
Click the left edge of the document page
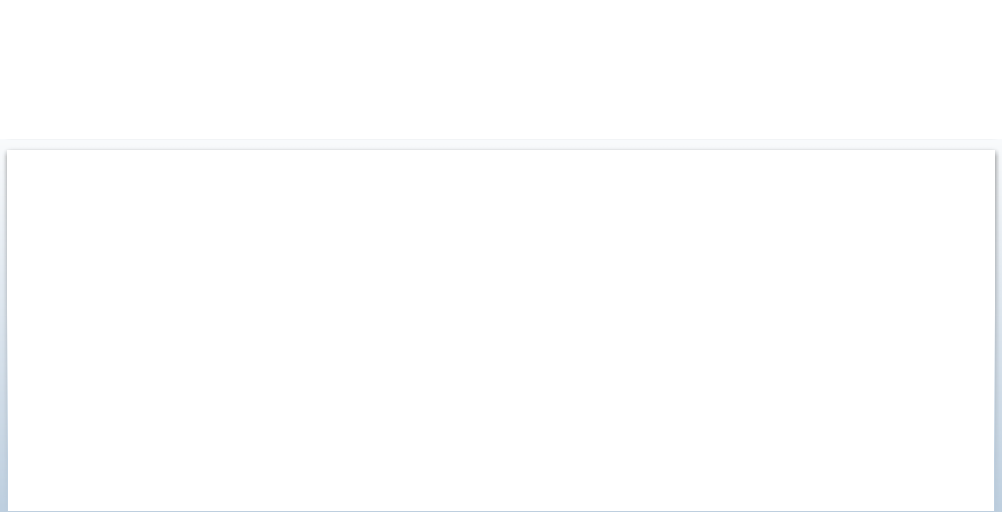pos(7,330)
